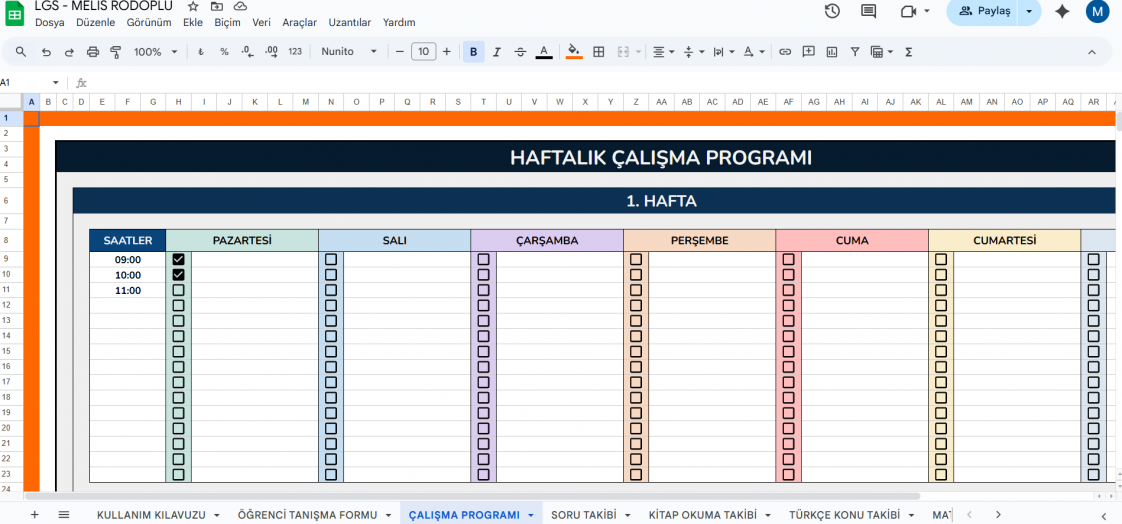This screenshot has height=524, width=1122.
Task: Toggle italic formatting
Action: 496,52
